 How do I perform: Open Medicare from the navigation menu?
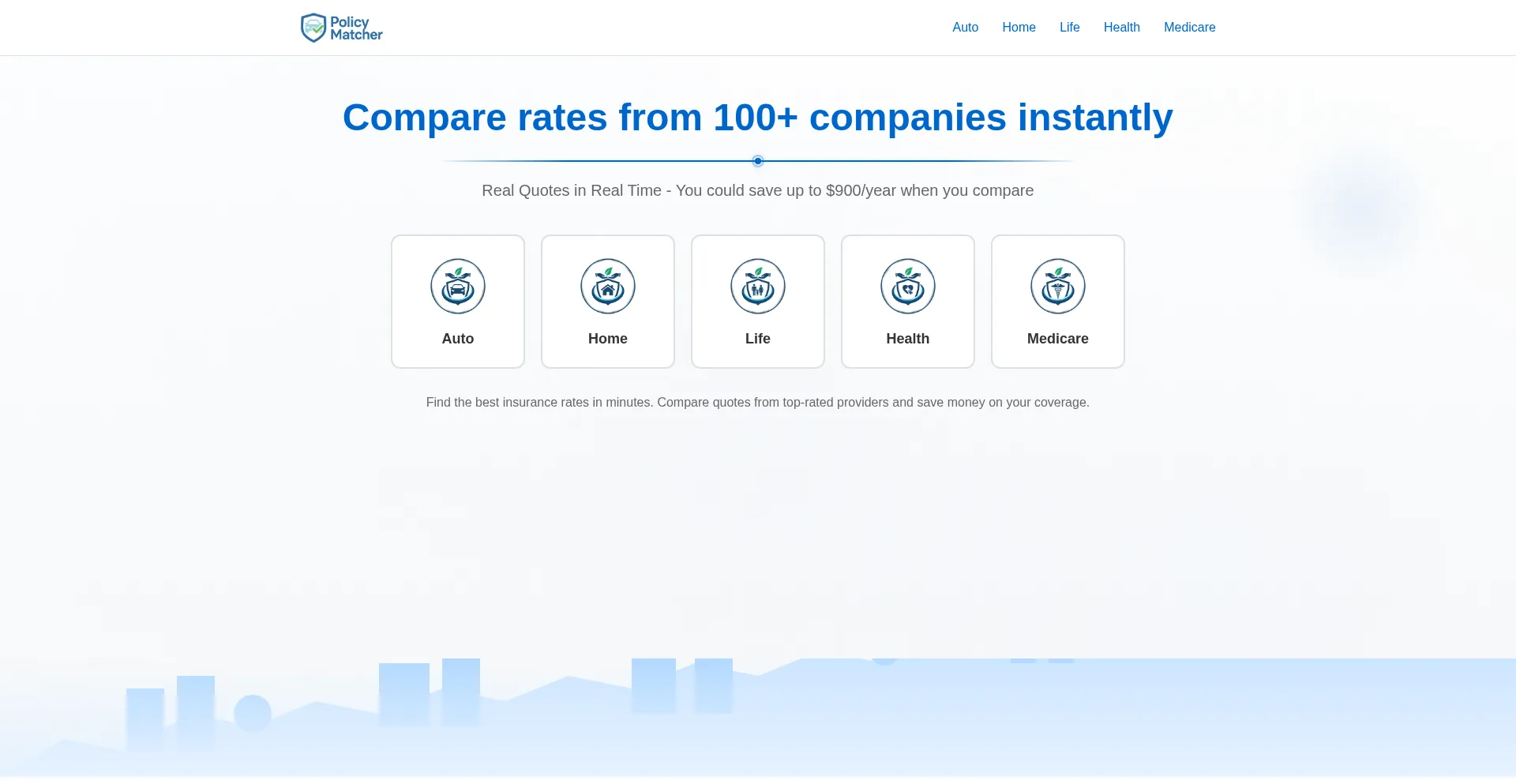[x=1189, y=27]
